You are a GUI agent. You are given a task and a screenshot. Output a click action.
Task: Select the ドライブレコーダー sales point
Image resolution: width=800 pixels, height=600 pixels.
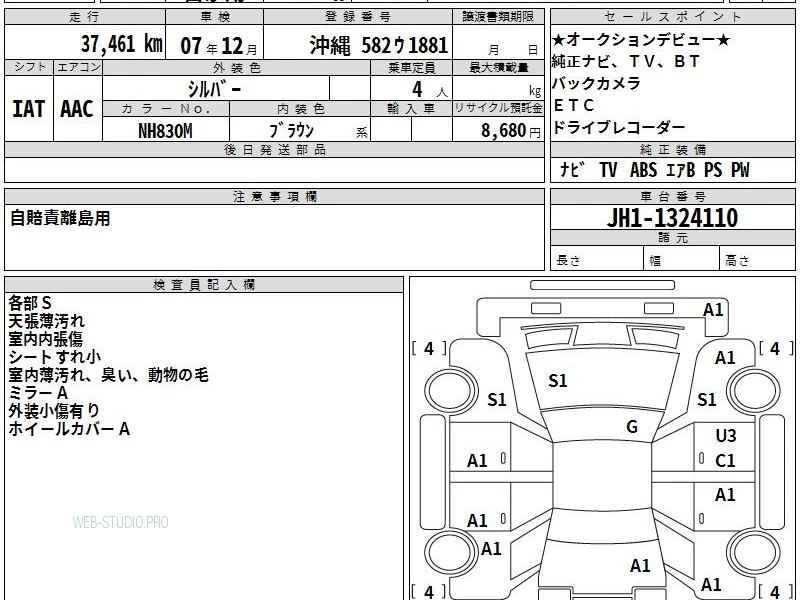coord(618,127)
